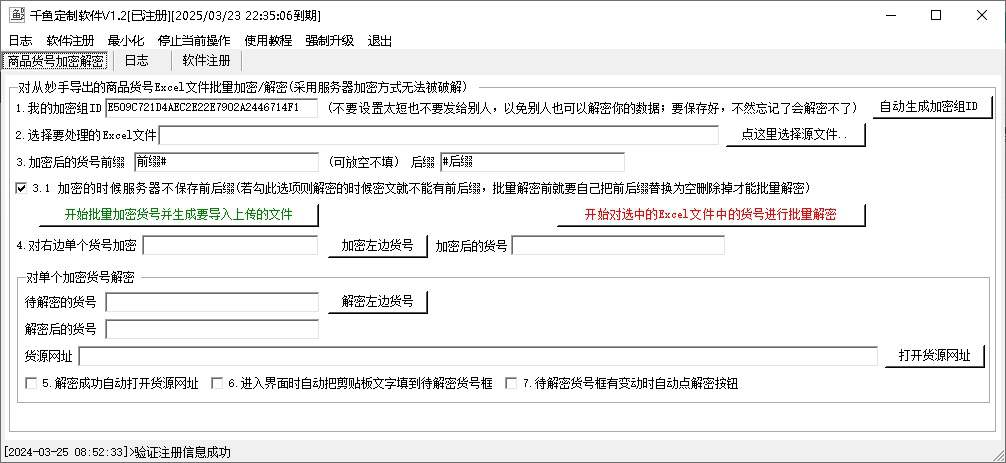Click 停止当前操作 menu item
The height and width of the screenshot is (463, 1006).
pyautogui.click(x=194, y=41)
